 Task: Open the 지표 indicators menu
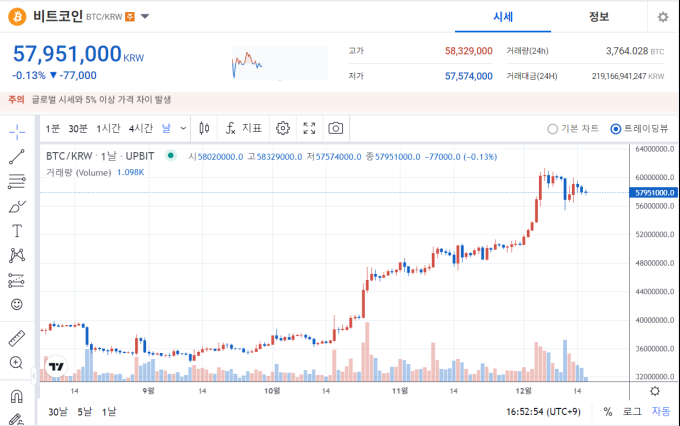tap(244, 128)
